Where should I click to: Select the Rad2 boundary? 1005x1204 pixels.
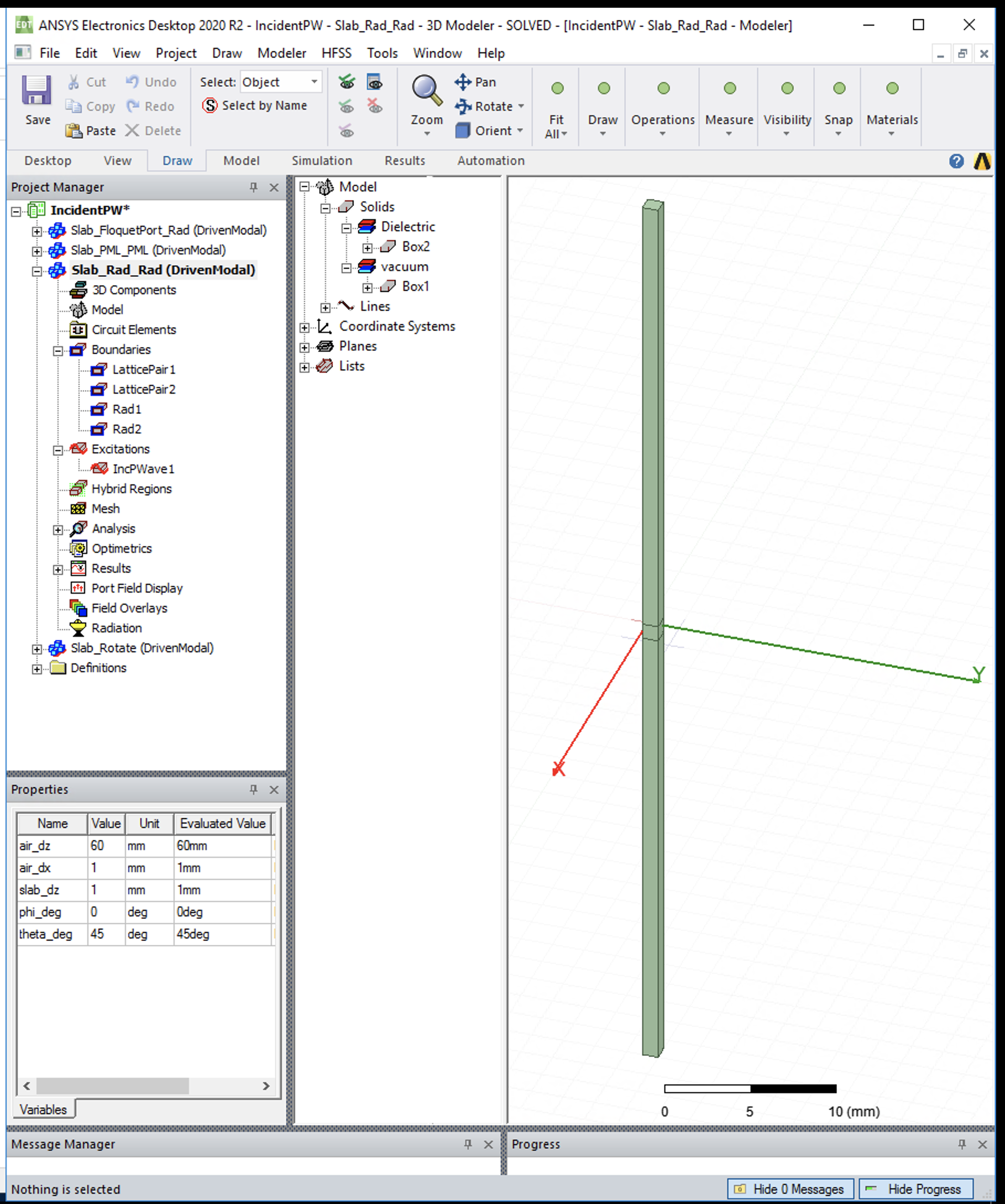[x=127, y=430]
